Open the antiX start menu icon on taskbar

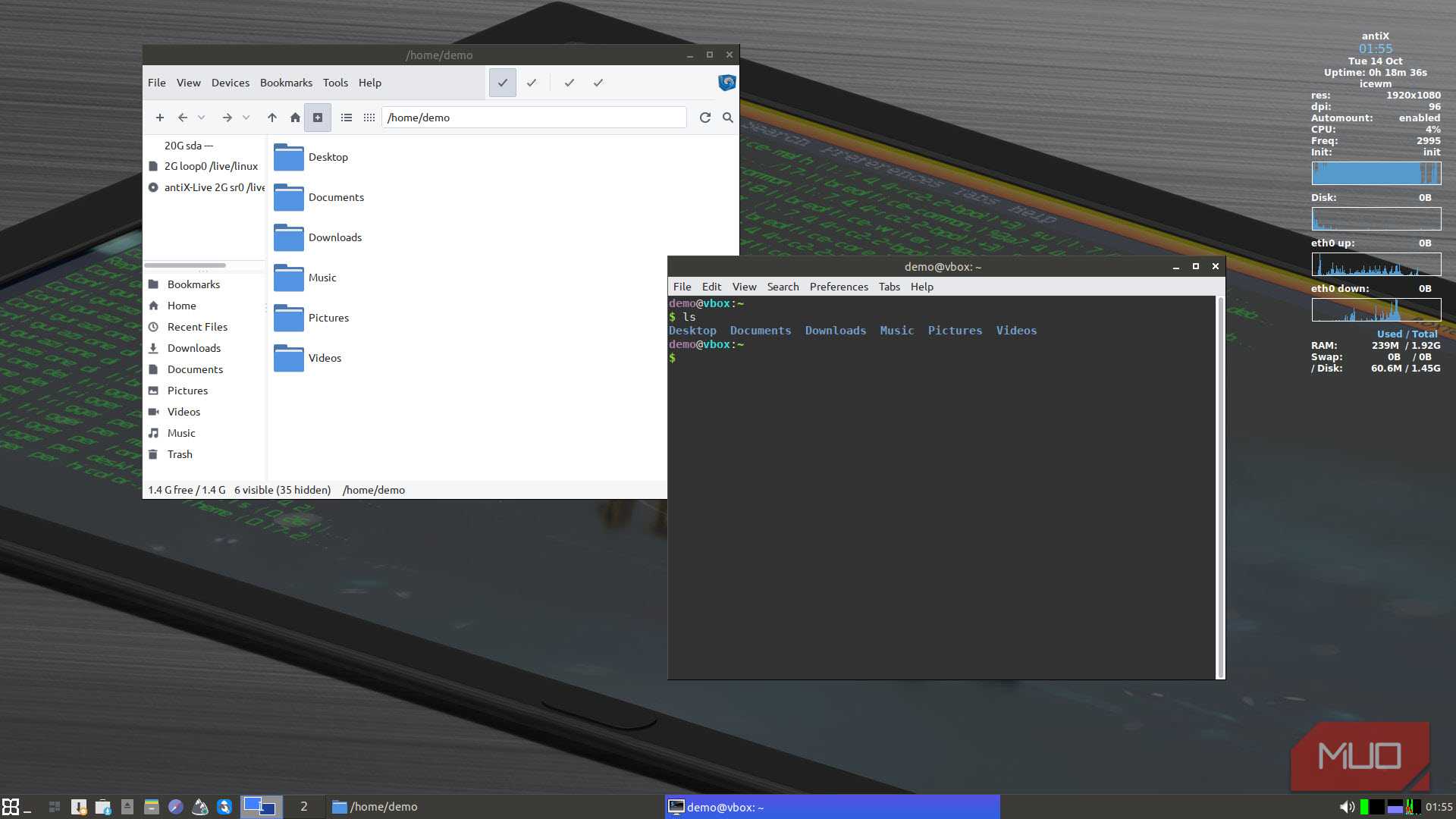tap(11, 807)
